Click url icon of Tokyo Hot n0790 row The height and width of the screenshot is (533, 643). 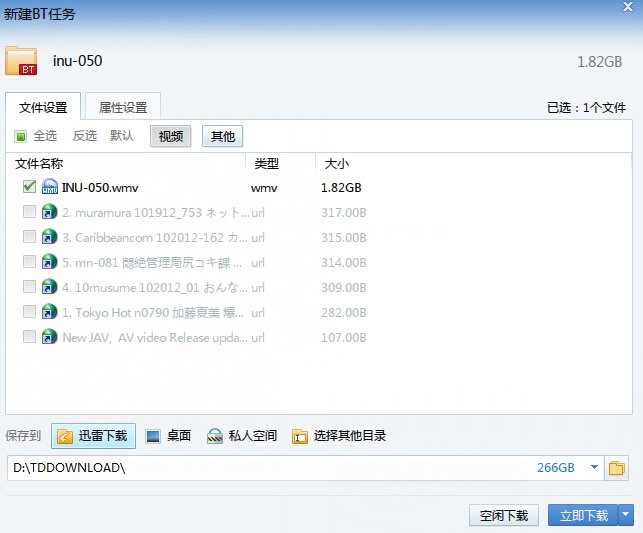(50, 312)
